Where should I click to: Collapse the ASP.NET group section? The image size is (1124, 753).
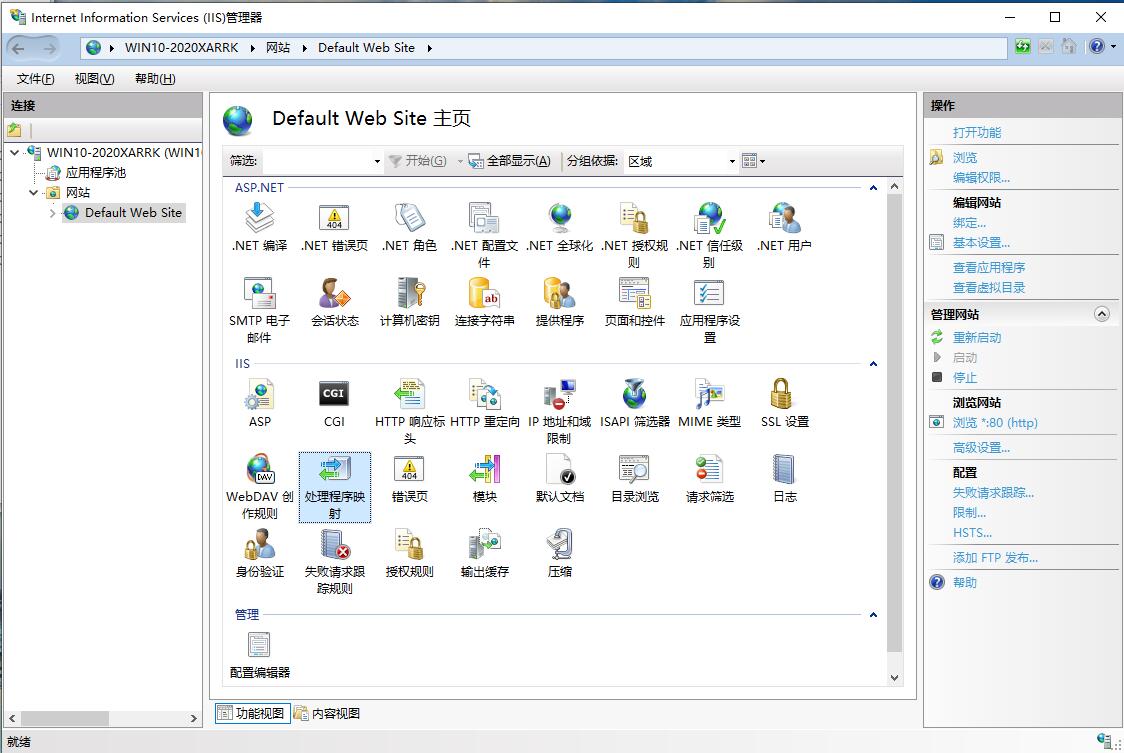coord(873,188)
